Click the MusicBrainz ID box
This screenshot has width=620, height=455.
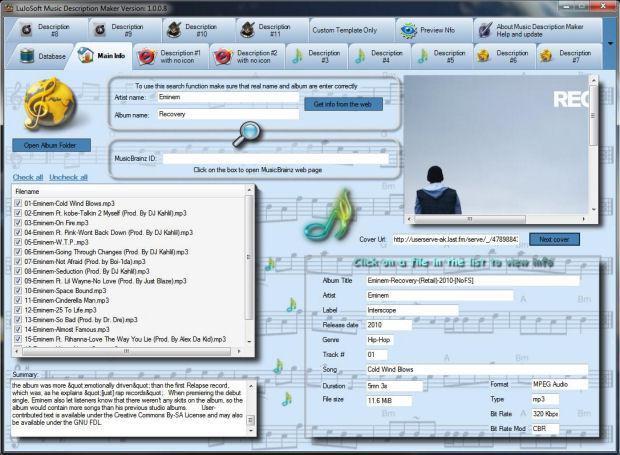tap(275, 159)
